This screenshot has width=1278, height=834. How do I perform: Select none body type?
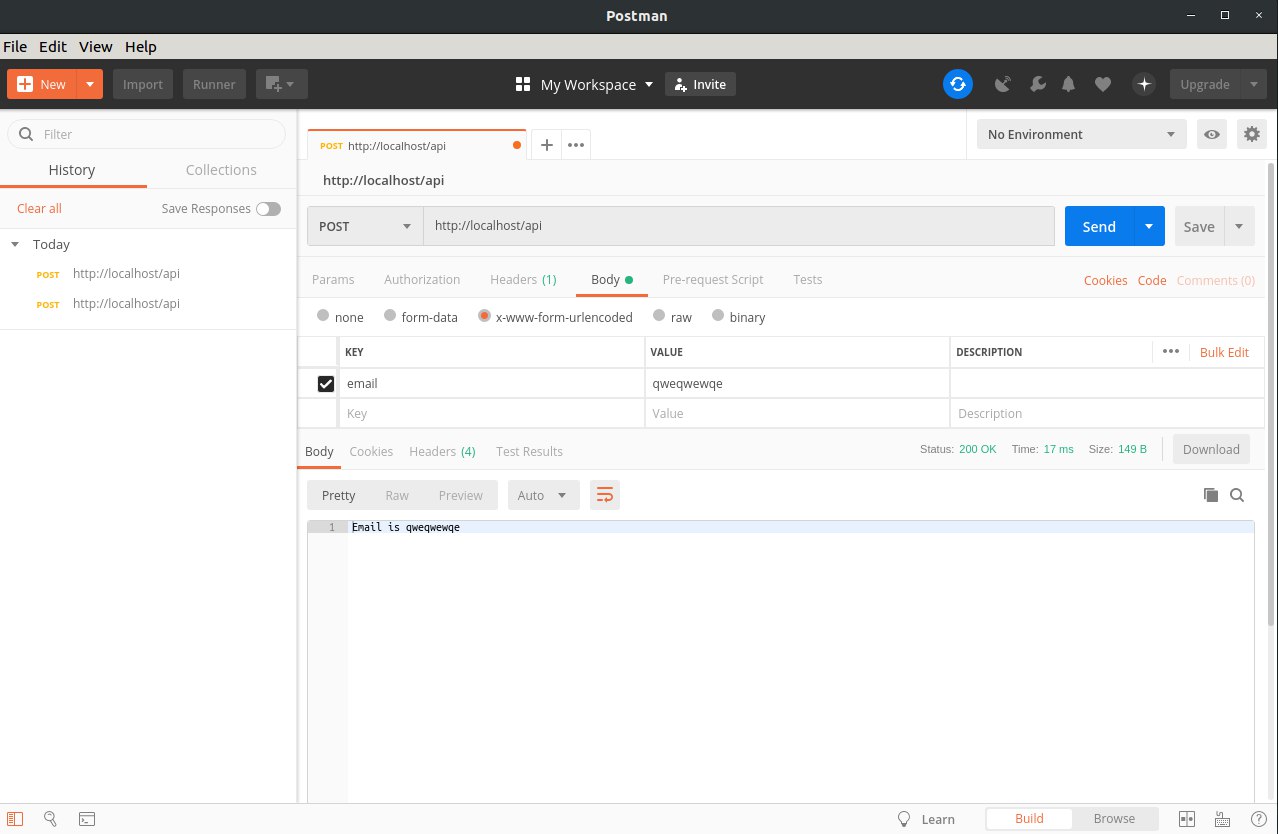323,315
